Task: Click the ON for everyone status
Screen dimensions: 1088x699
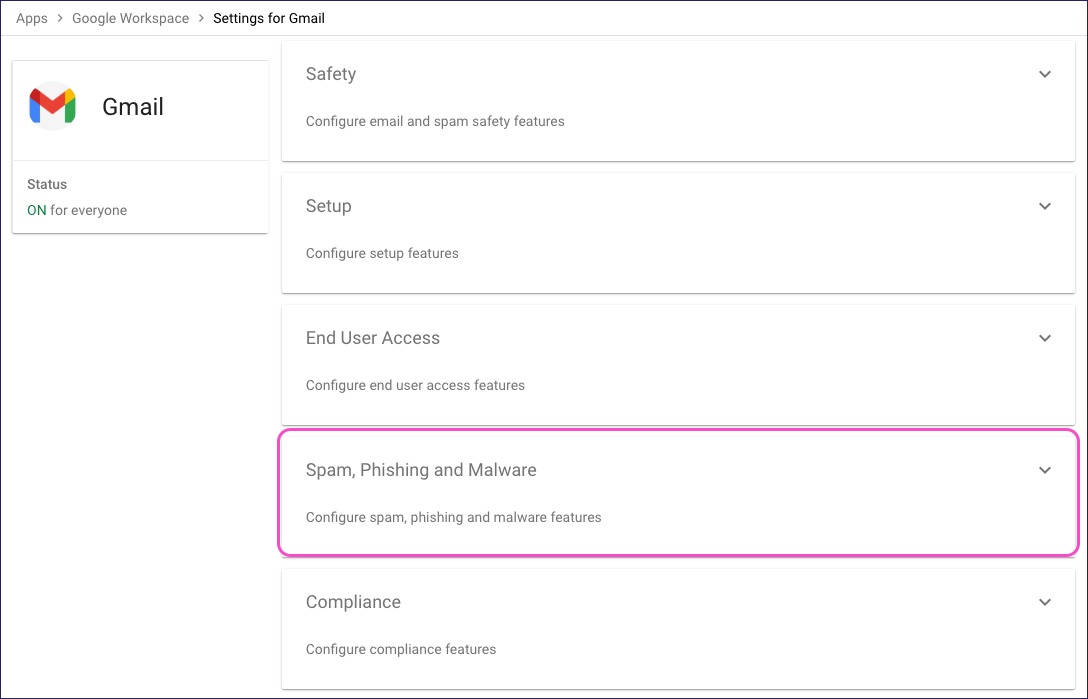Action: point(77,210)
